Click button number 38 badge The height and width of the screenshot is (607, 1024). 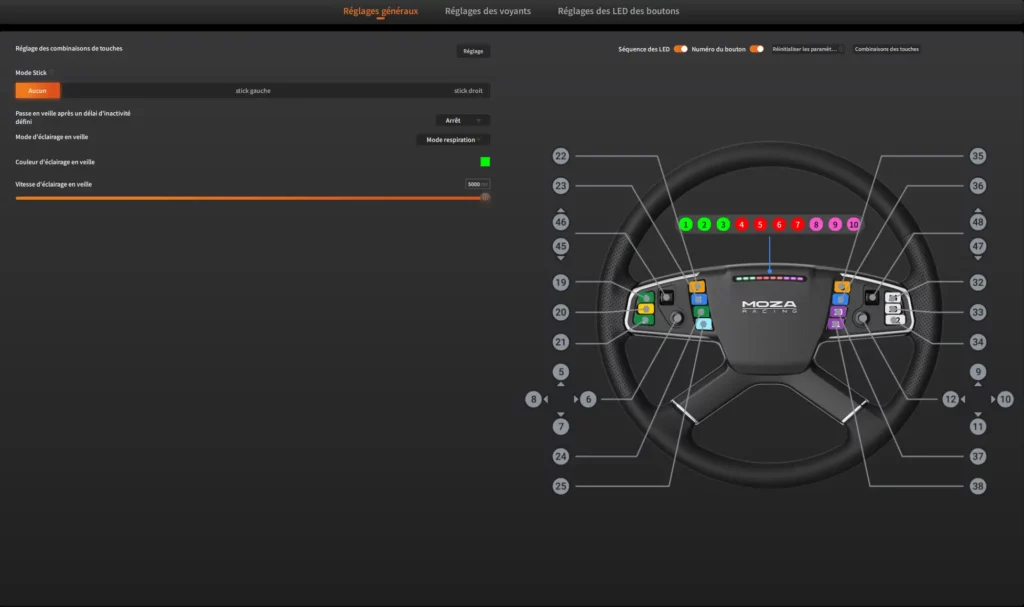pyautogui.click(x=978, y=486)
